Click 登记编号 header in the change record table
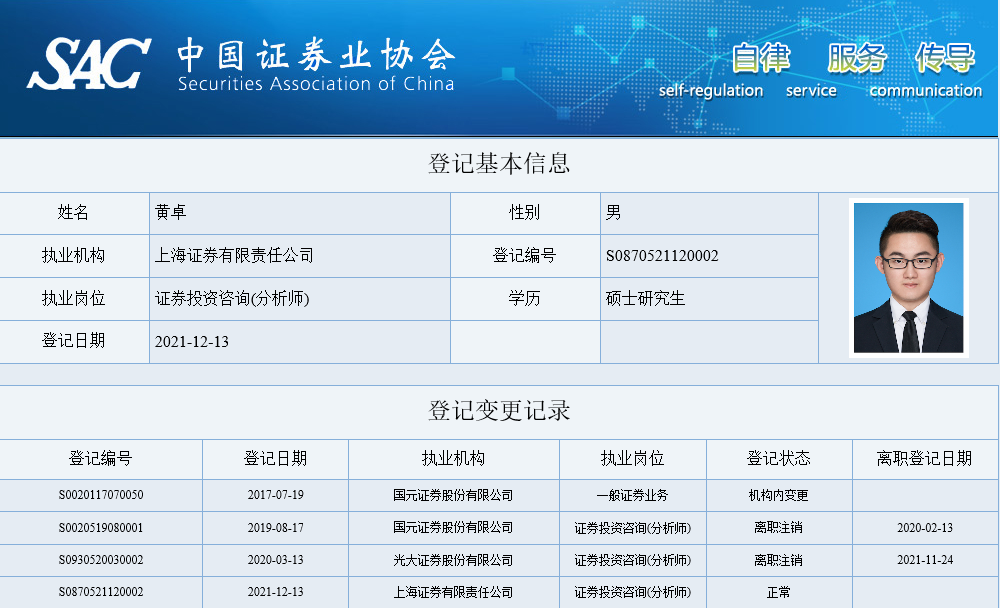 point(101,459)
